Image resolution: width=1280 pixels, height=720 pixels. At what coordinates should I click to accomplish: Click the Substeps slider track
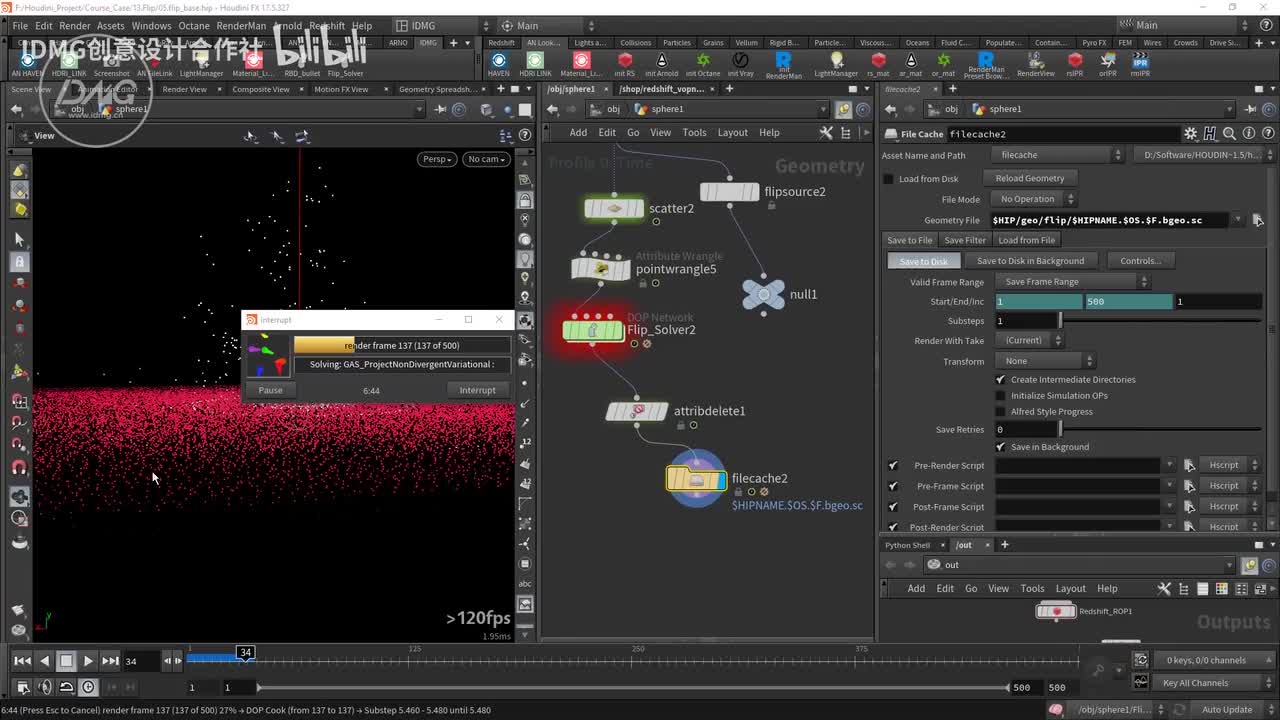point(1160,321)
